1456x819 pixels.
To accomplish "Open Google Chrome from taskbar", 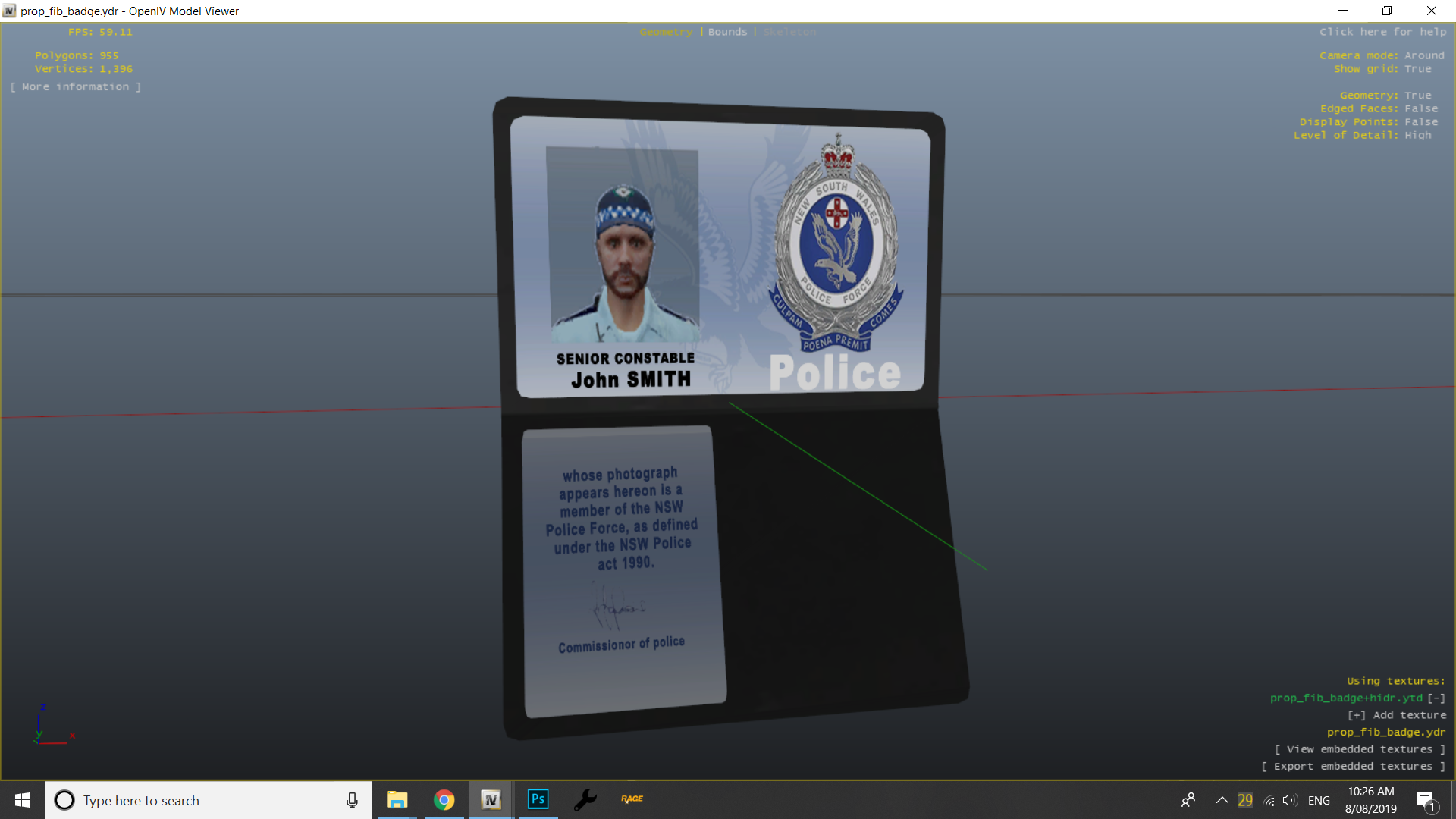I will [x=444, y=799].
